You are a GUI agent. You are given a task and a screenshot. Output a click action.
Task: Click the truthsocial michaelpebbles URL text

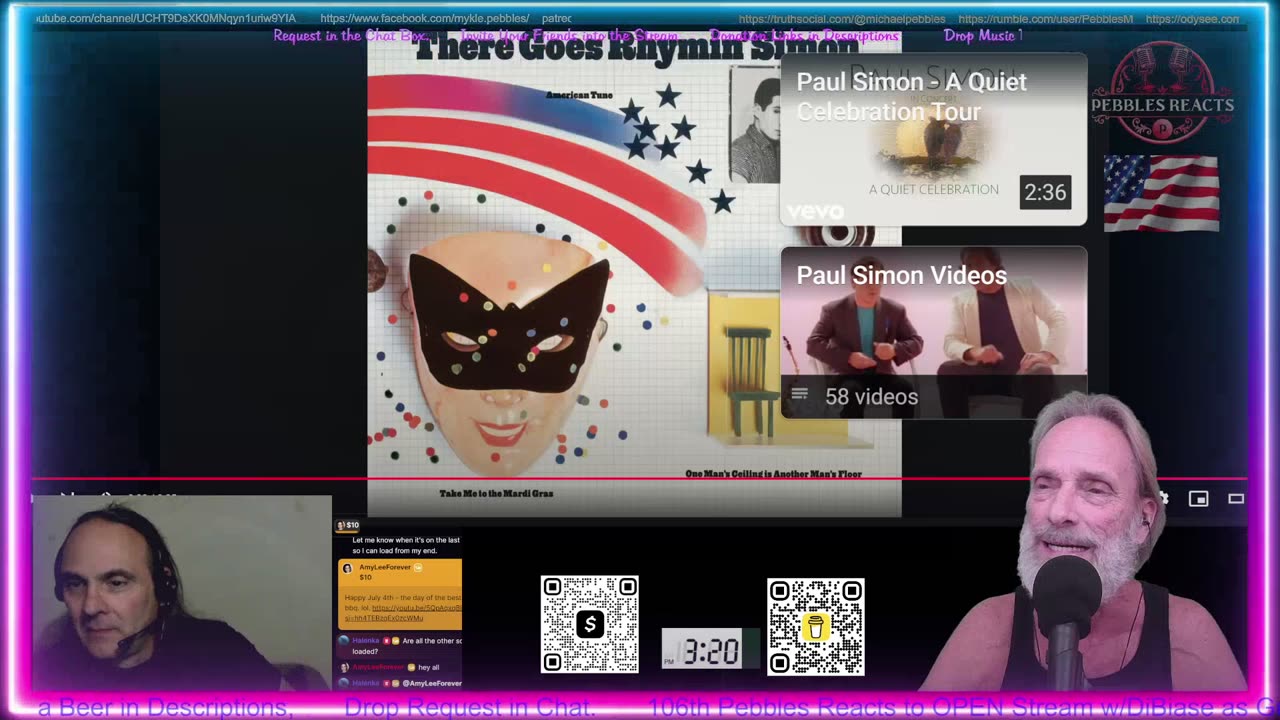pos(842,19)
